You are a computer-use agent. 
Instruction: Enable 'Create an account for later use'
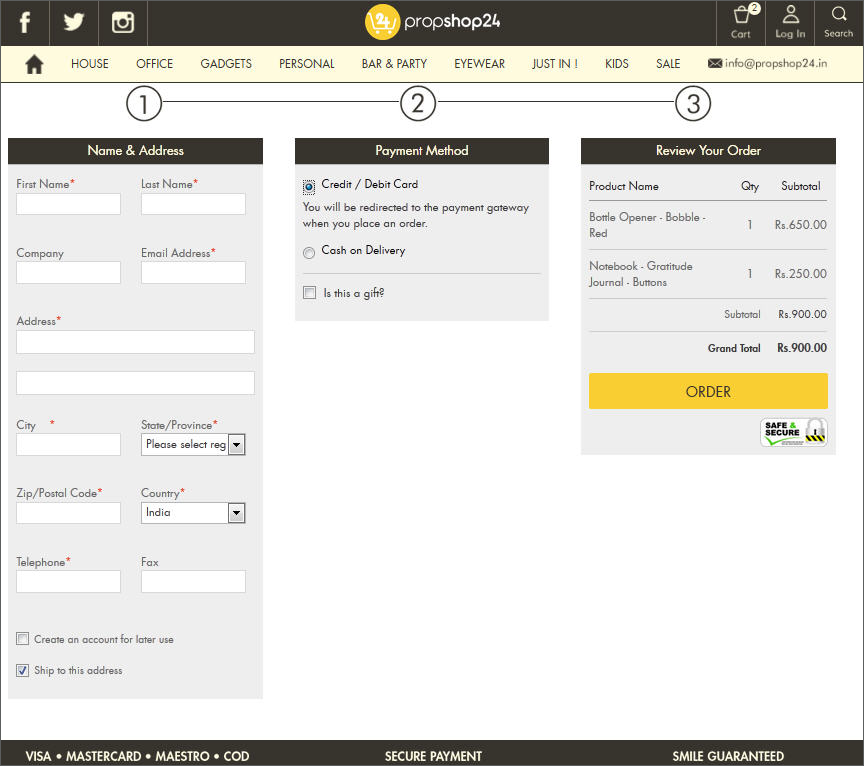[23, 639]
